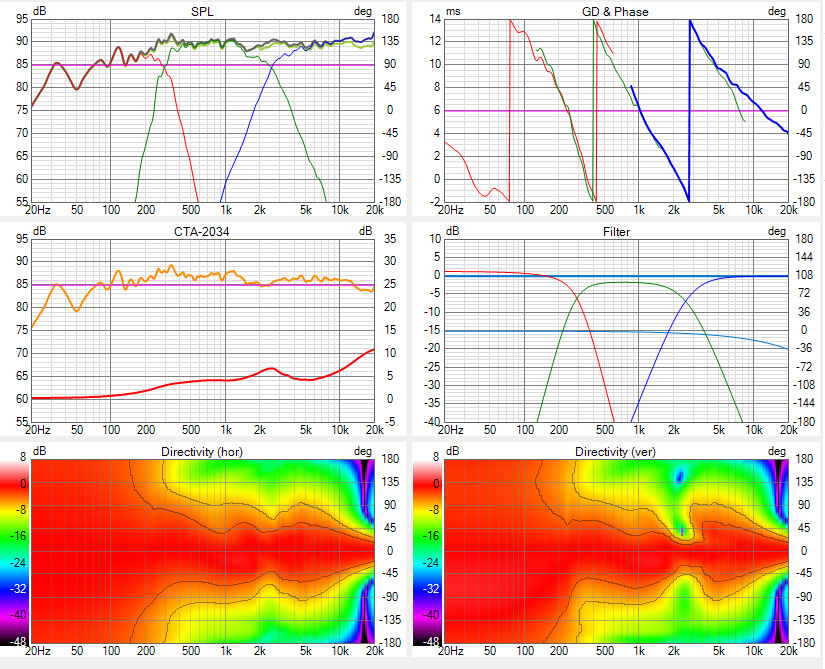Click the left-hand dB label on CTA-2034 chart
The width and height of the screenshot is (825, 669).
click(39, 231)
